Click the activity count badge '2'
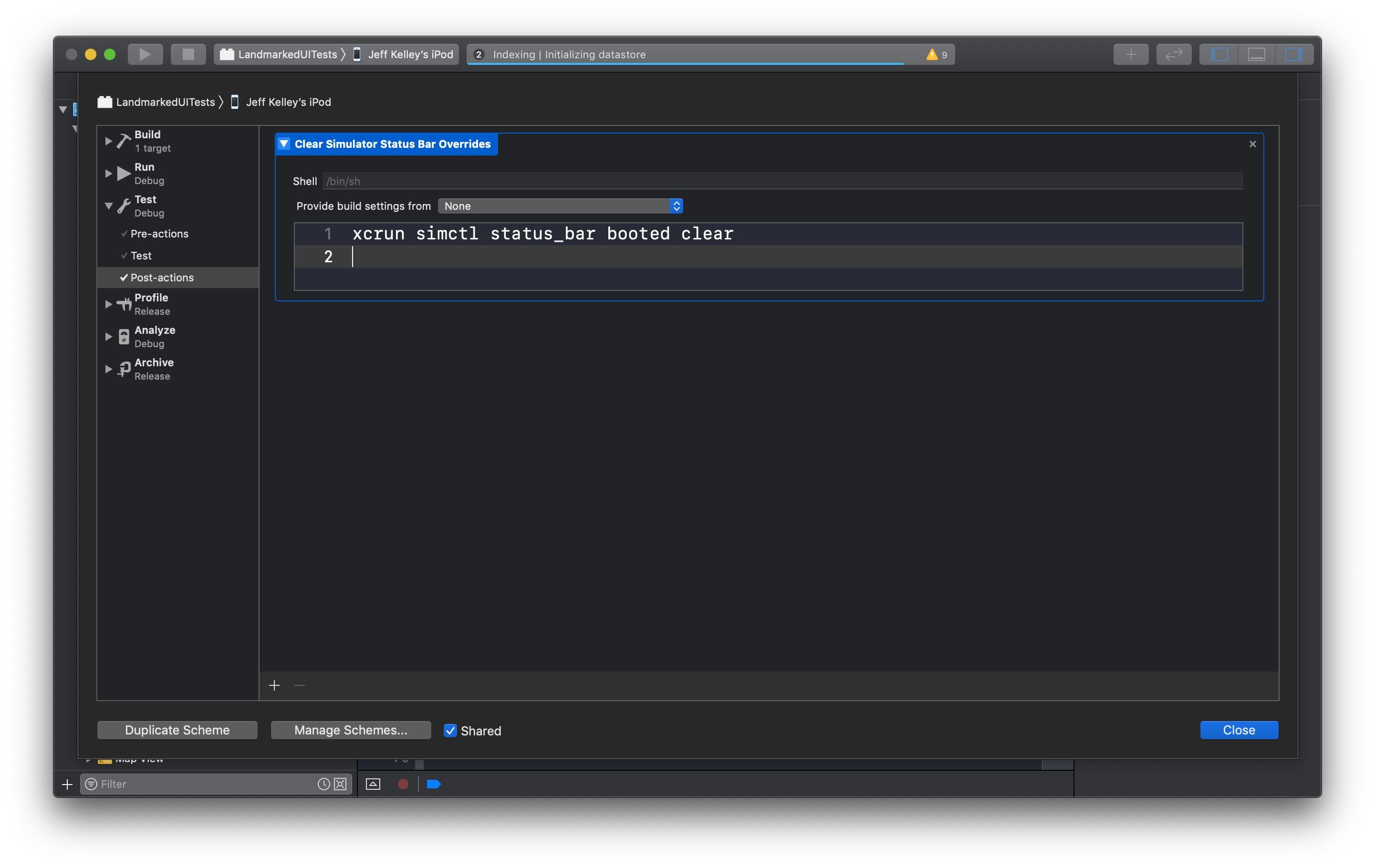This screenshot has height=868, width=1375. coord(479,54)
